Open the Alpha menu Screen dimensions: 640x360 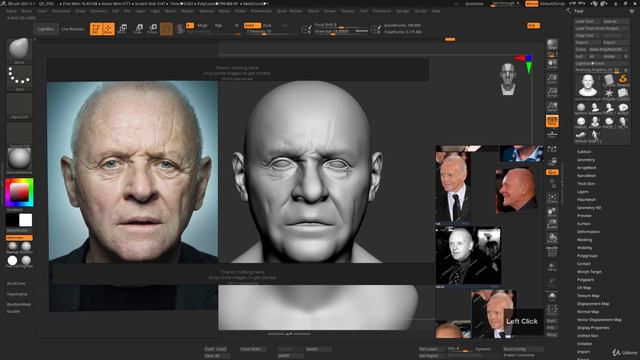11,11
